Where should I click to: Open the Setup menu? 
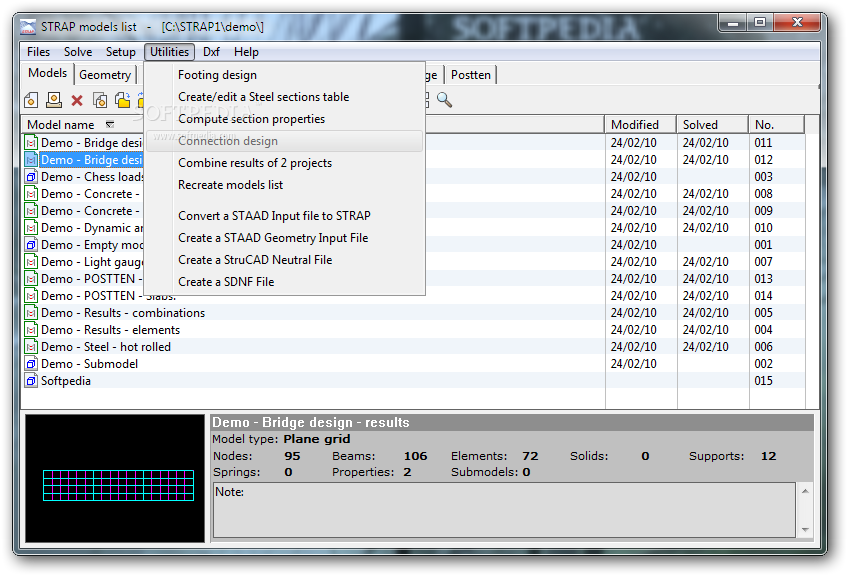(121, 52)
